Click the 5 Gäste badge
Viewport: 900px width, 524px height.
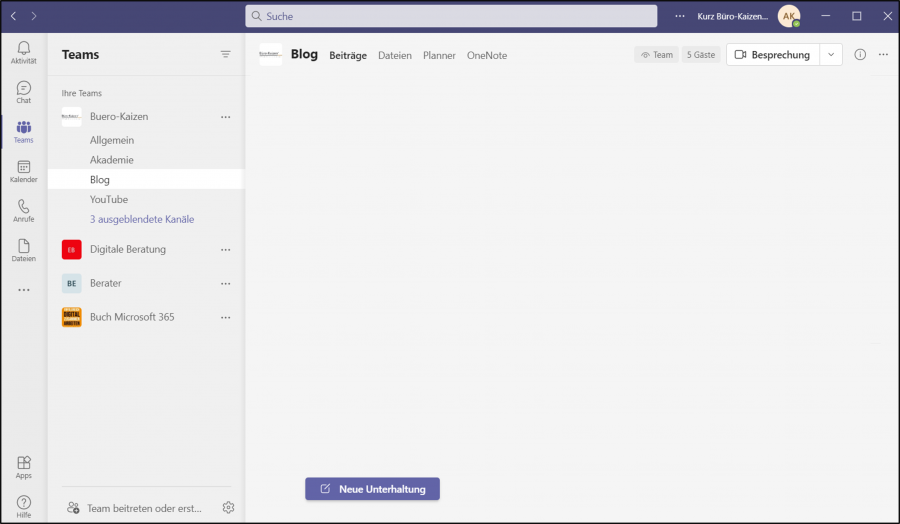tap(701, 55)
